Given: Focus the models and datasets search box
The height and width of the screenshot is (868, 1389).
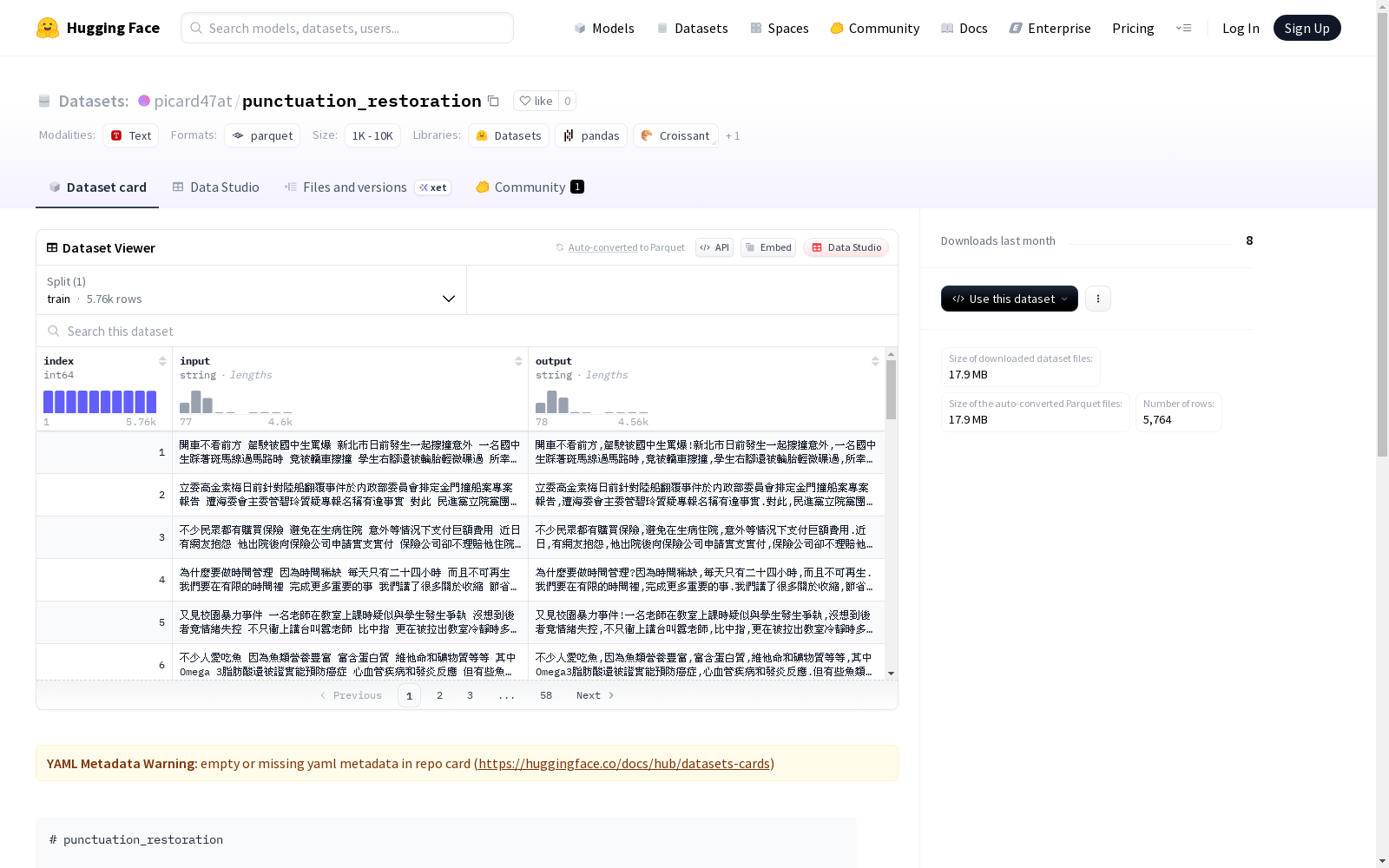Looking at the screenshot, I should pyautogui.click(x=347, y=28).
